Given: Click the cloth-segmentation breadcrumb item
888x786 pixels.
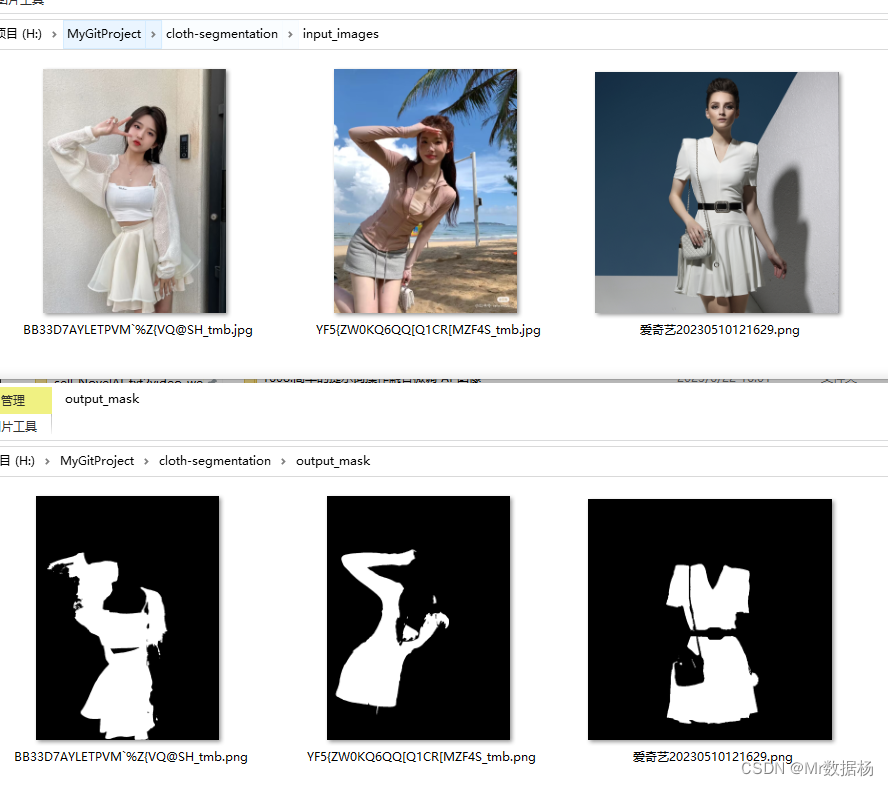Looking at the screenshot, I should (x=221, y=33).
